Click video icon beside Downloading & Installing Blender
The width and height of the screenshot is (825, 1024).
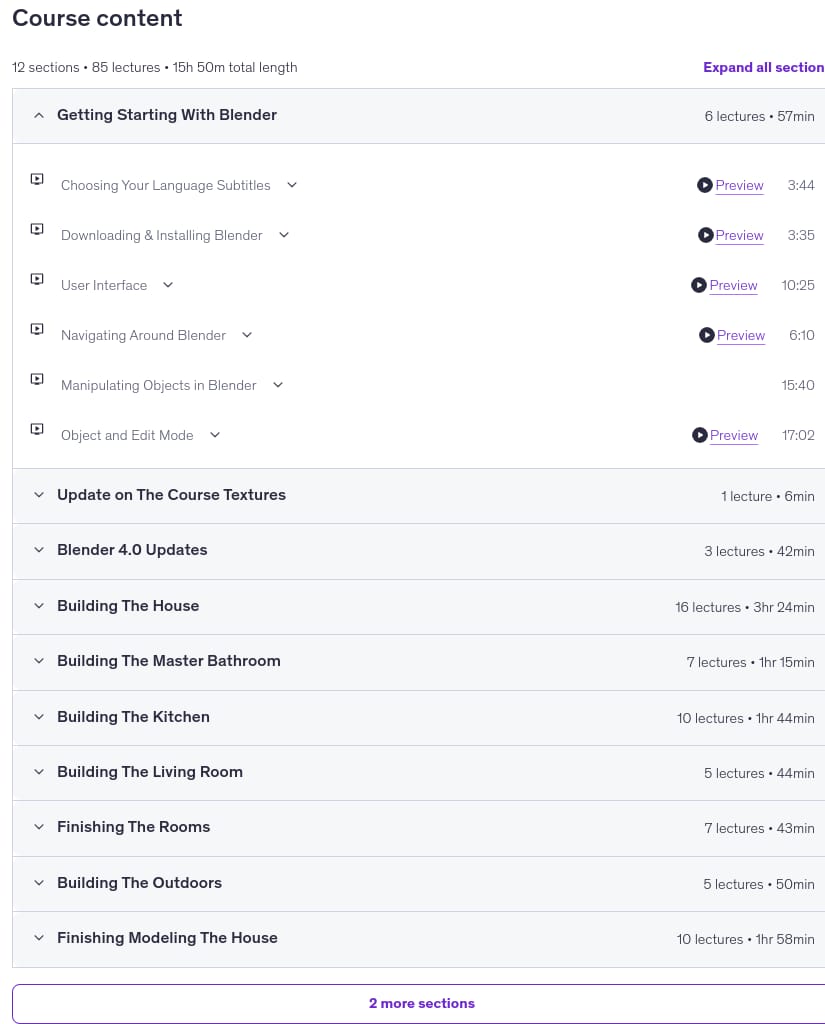tap(37, 229)
